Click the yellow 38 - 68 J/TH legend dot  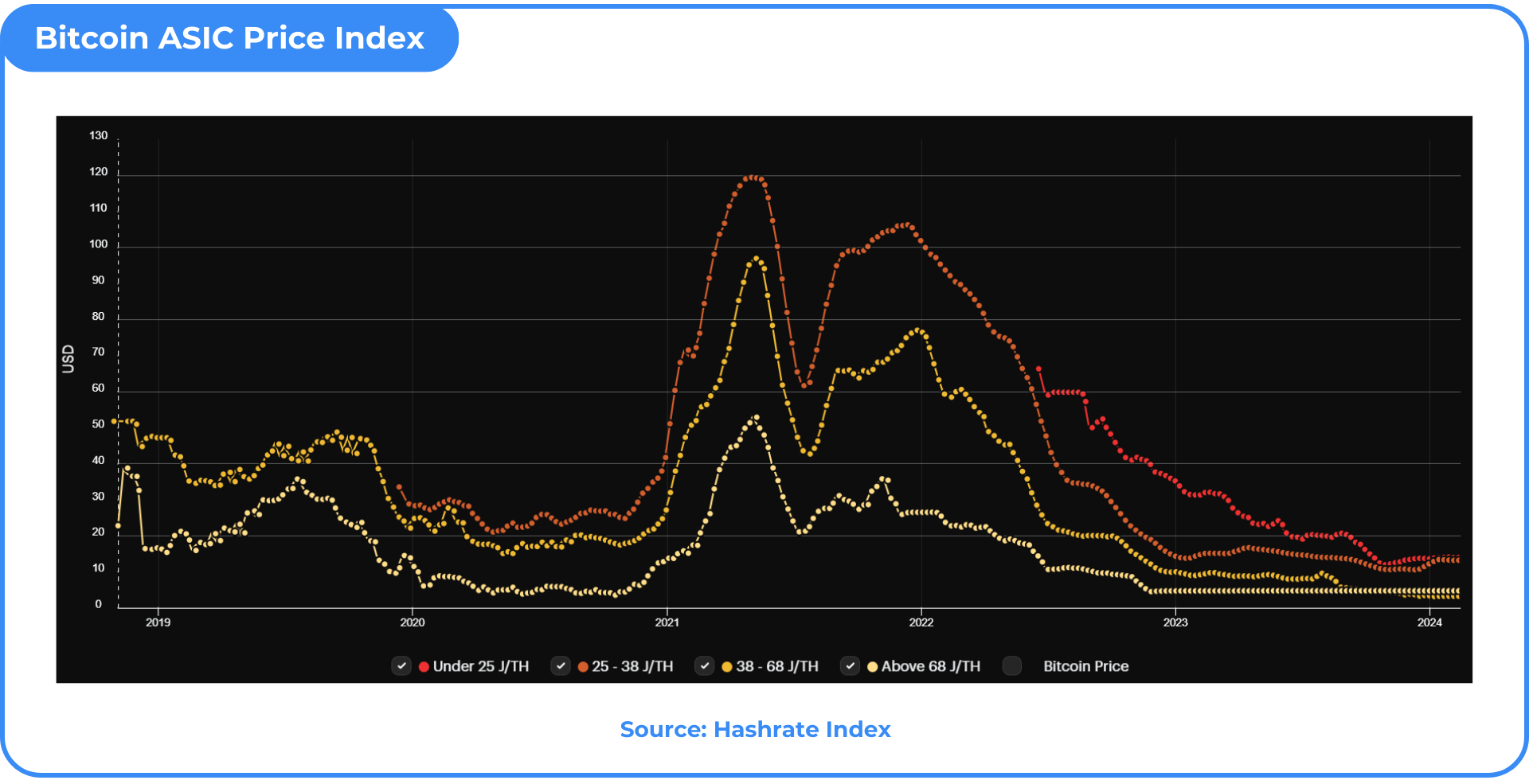coord(727,667)
